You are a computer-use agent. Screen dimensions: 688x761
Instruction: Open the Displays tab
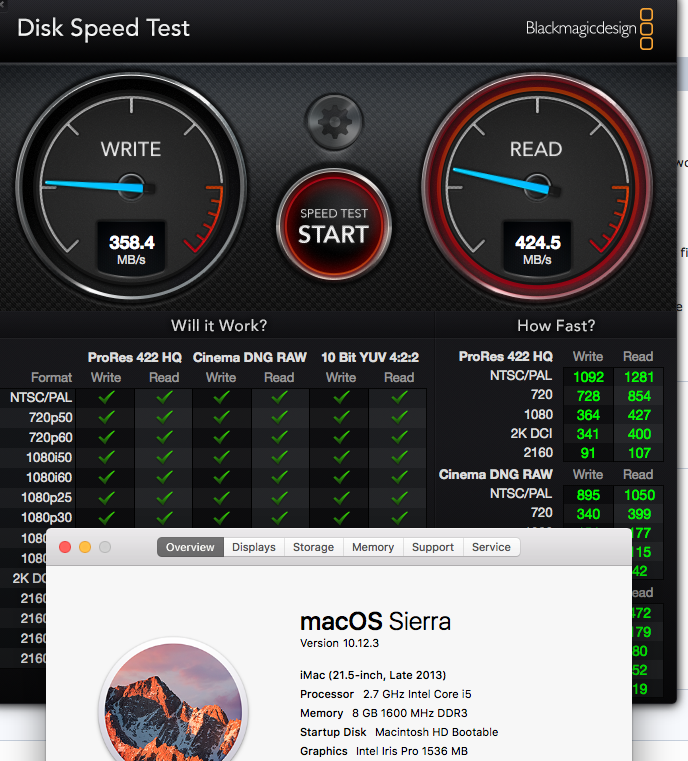point(254,547)
